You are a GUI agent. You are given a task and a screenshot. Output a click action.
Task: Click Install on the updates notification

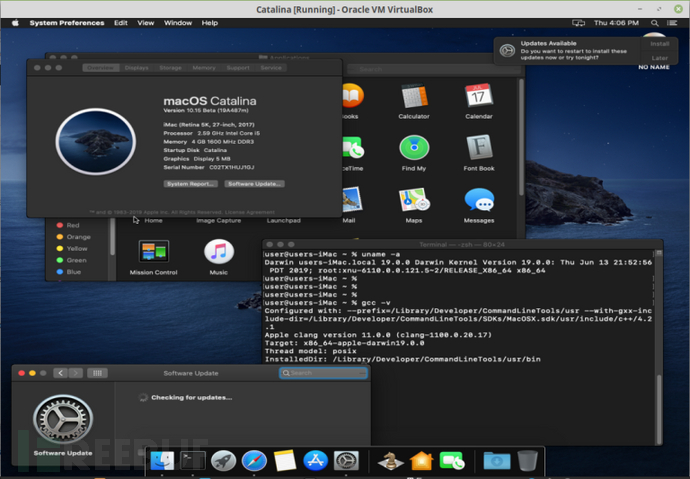click(660, 44)
